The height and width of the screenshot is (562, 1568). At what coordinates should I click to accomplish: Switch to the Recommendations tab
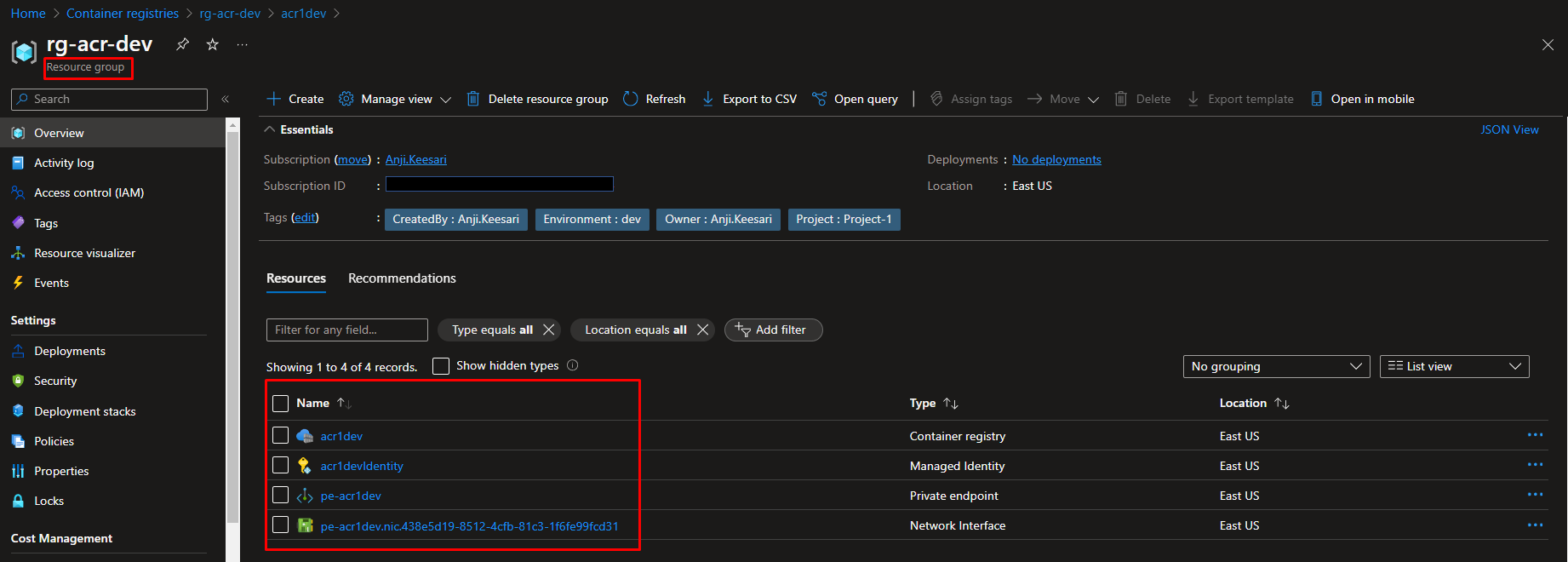click(x=402, y=278)
